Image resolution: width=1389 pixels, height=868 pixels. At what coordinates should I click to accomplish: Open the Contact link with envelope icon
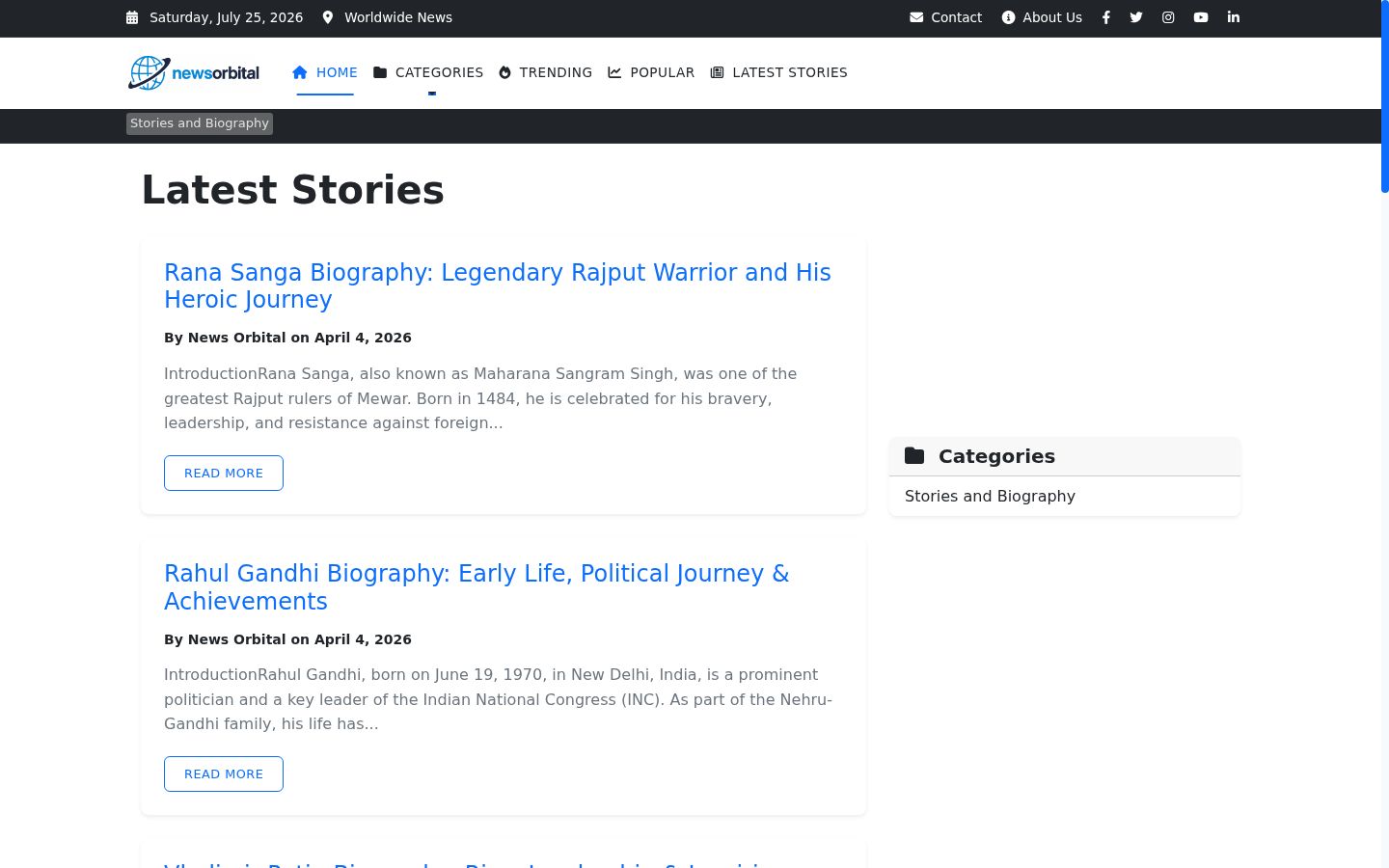click(945, 17)
